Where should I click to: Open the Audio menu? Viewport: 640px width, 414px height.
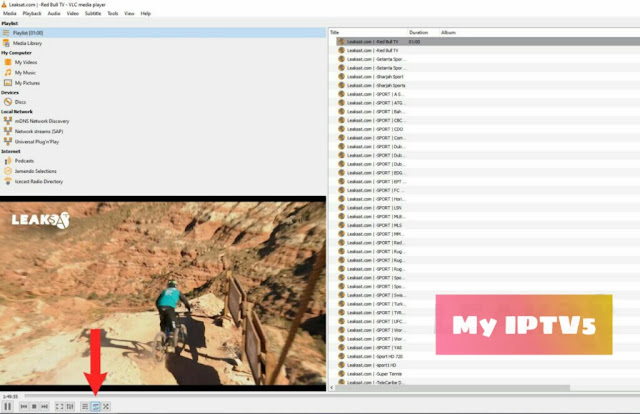[x=54, y=13]
